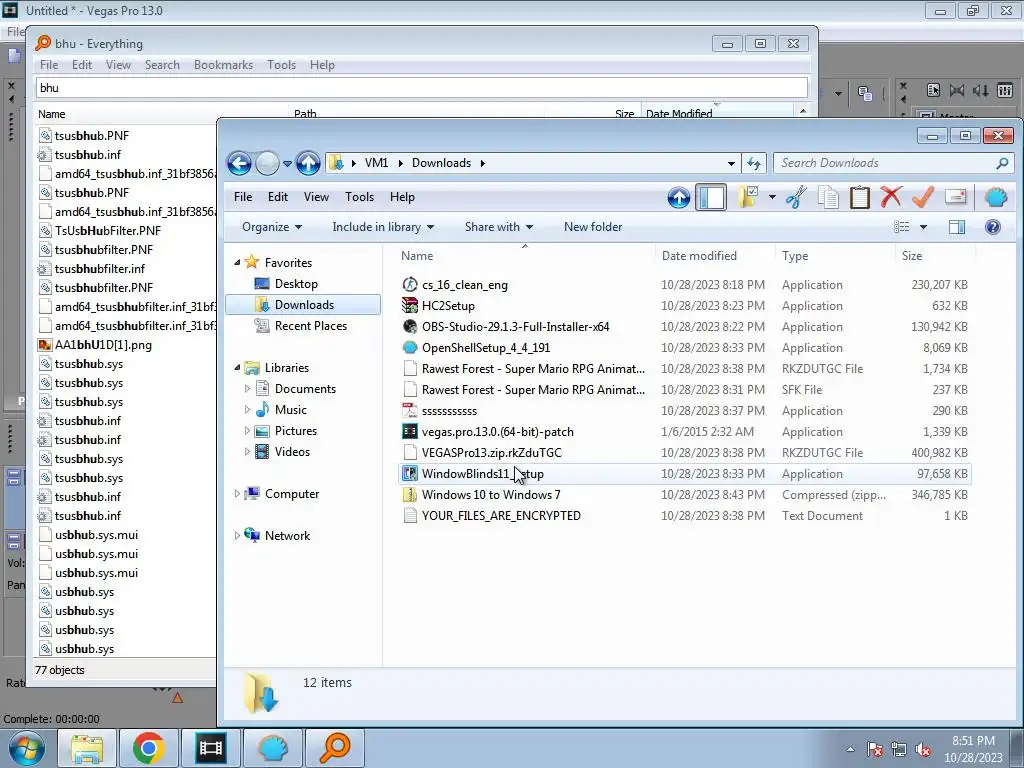
Task: Select the Videos library
Action: tap(292, 451)
